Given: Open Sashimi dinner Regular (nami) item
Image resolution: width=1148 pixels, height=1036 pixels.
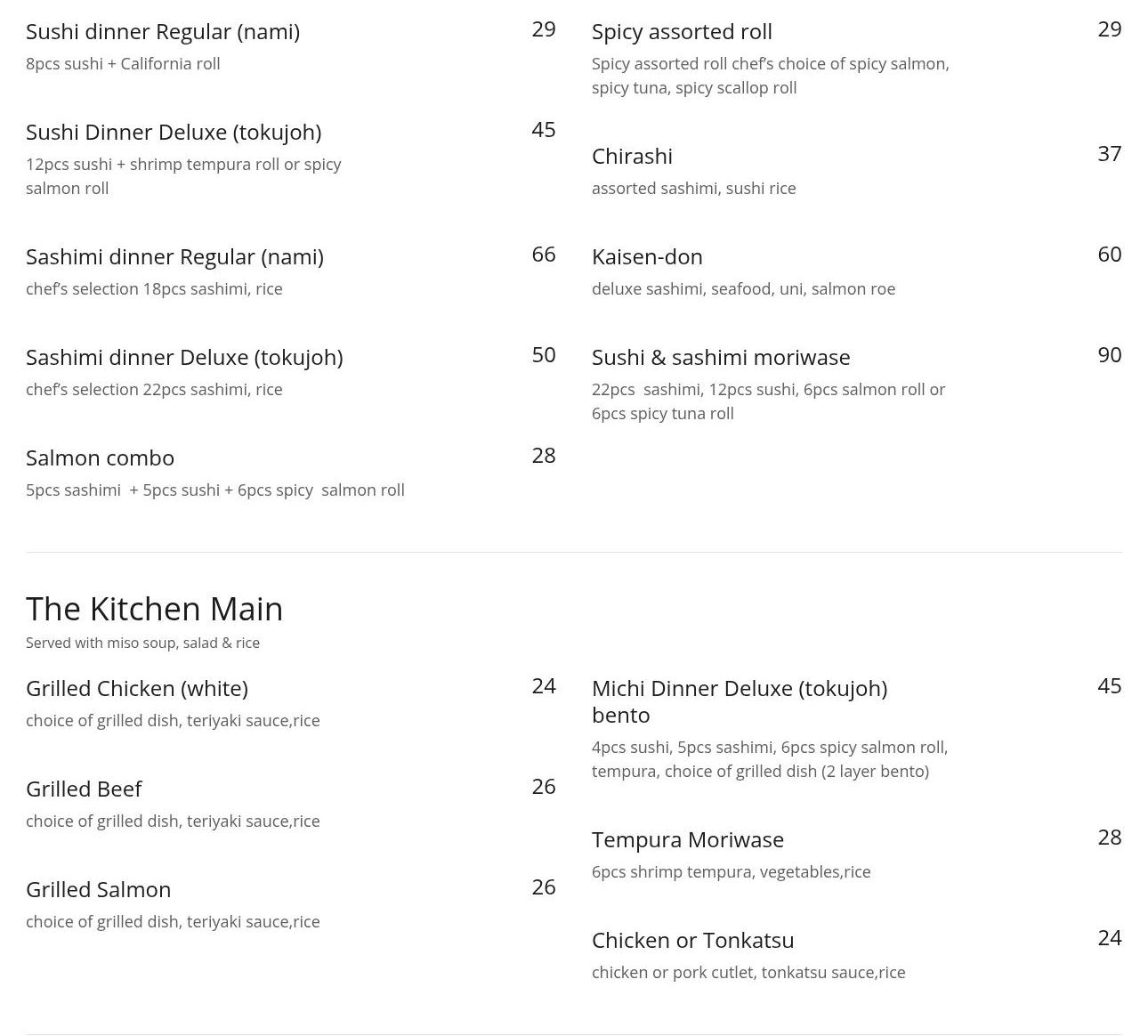Looking at the screenshot, I should pos(174,257).
